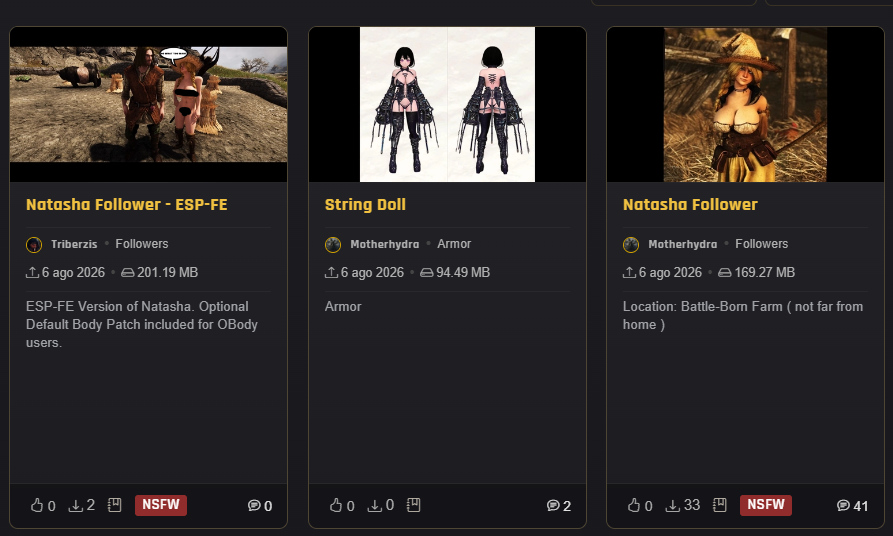
Task: Open the 41 comments bubble icon
Action: [x=843, y=506]
